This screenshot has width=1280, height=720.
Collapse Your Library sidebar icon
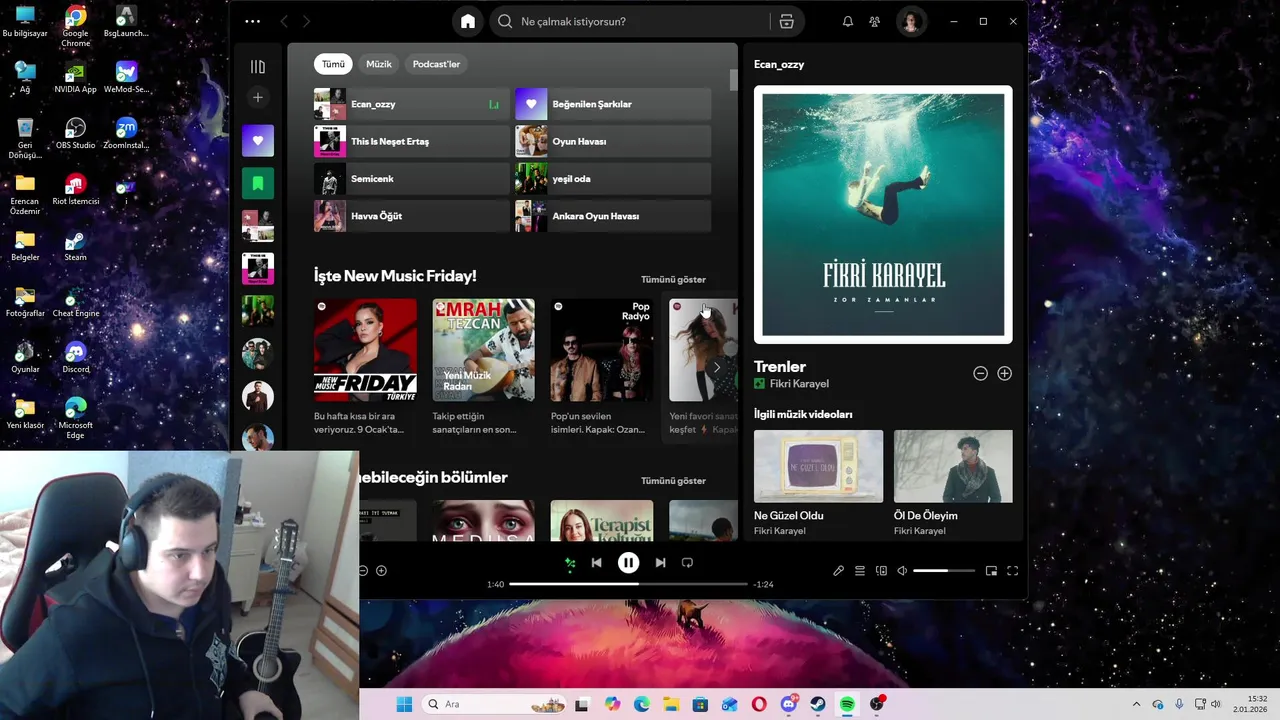click(258, 67)
